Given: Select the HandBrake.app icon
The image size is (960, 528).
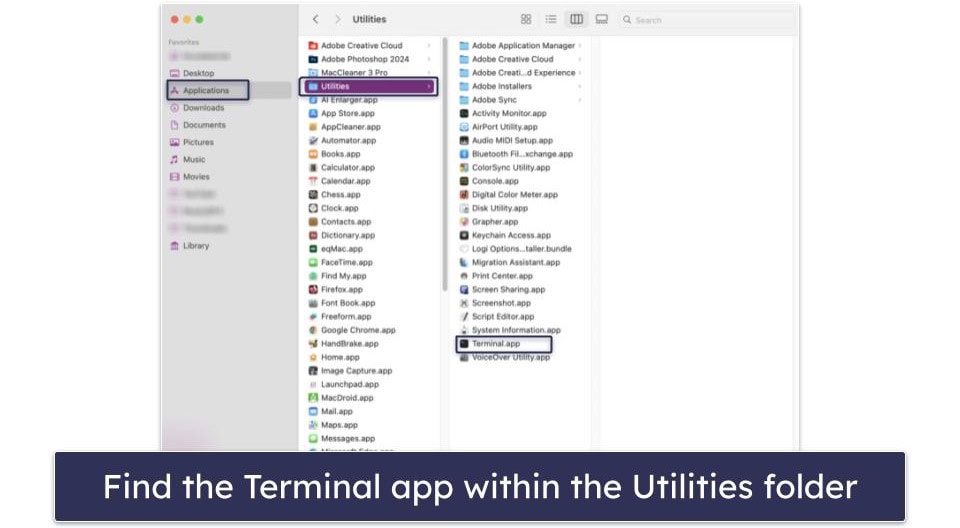Looking at the screenshot, I should [x=313, y=344].
